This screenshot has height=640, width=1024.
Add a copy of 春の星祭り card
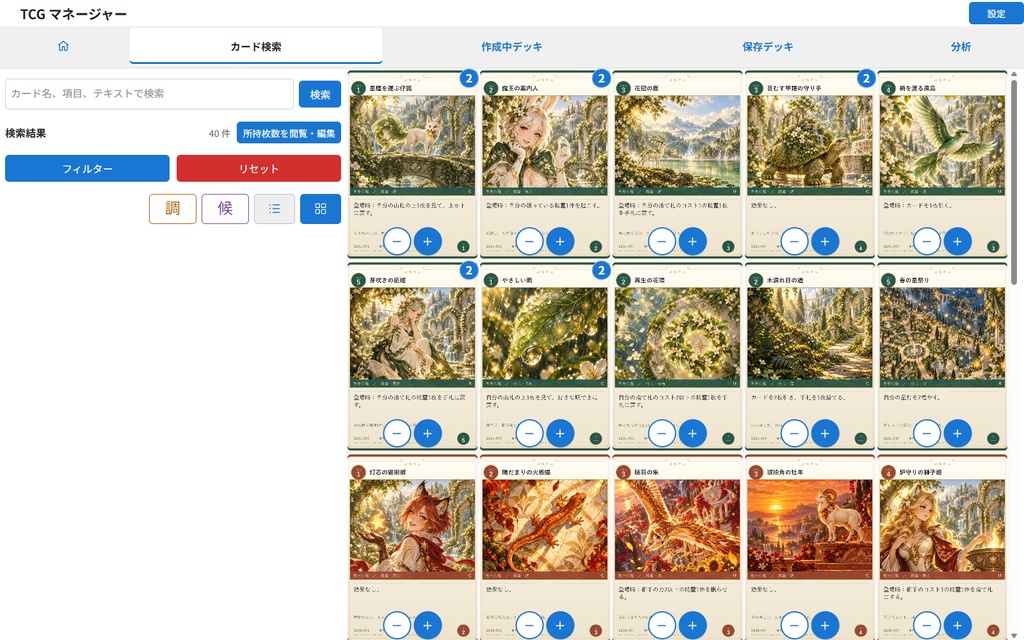coord(958,434)
